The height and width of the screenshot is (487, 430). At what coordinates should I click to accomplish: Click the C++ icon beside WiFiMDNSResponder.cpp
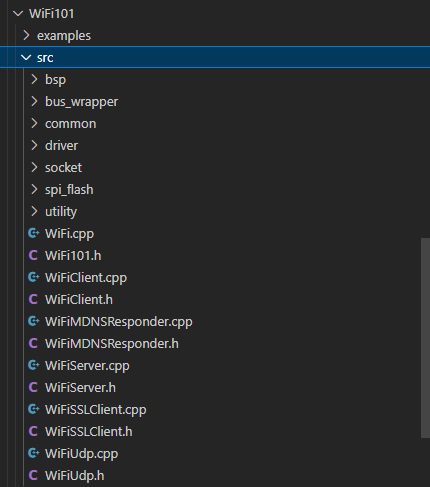coord(33,321)
